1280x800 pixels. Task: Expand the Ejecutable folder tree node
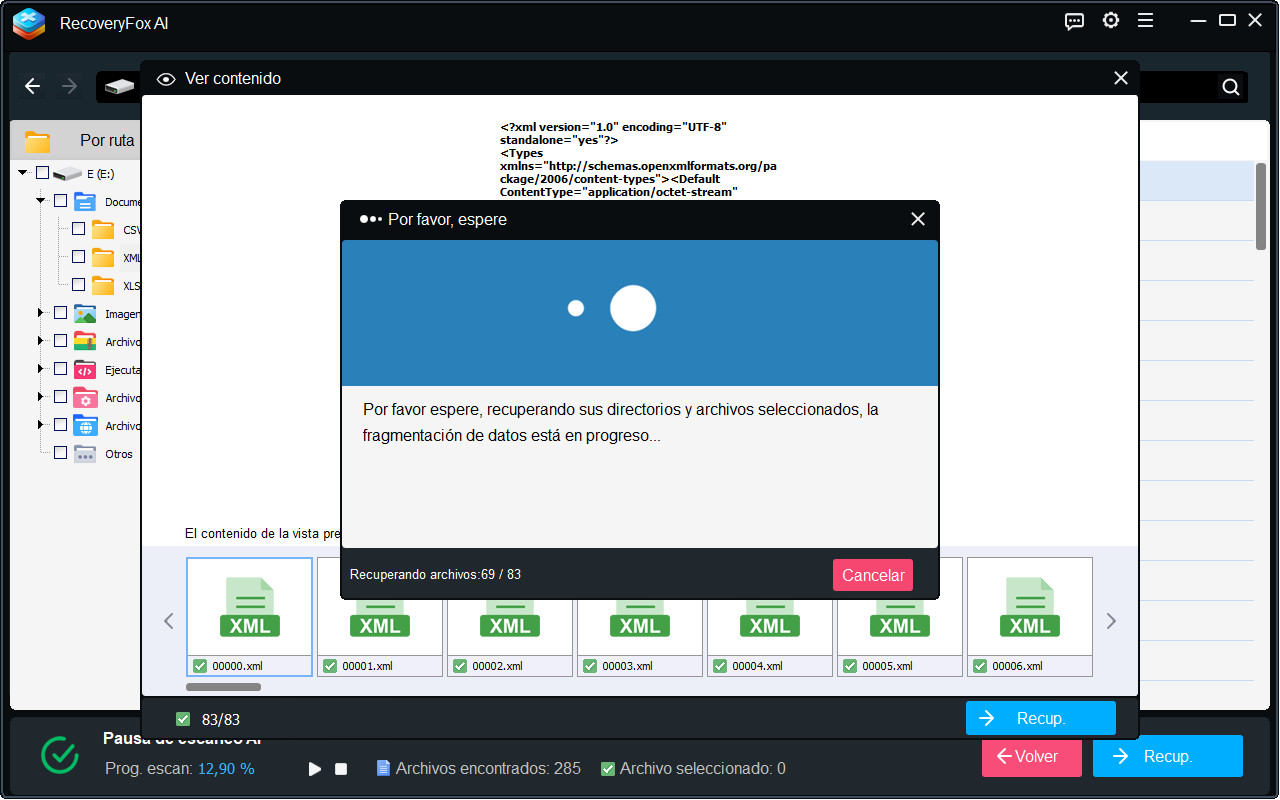tap(41, 369)
